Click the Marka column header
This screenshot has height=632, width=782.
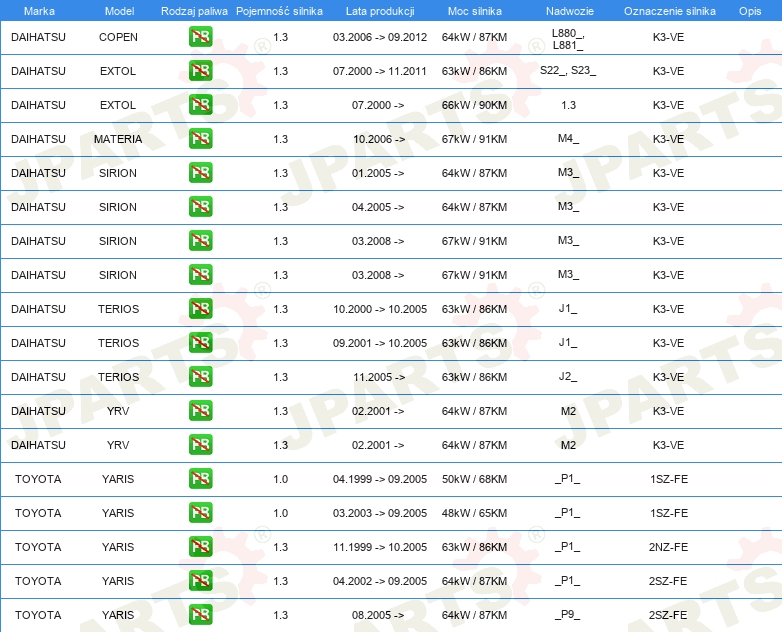(x=39, y=11)
